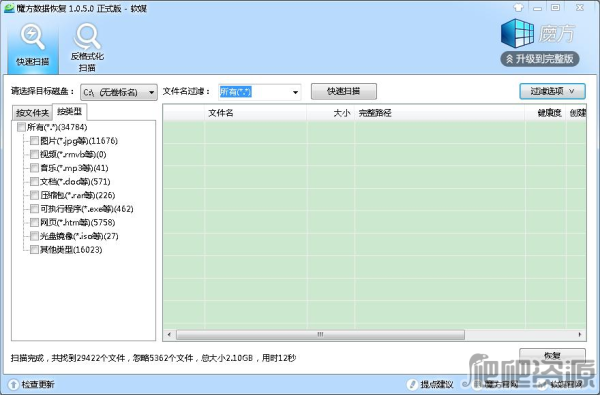Viewport: 600px width, 395px height.
Task: Check the 光盘镜像(*.iso等)(27) checkbox
Action: point(34,236)
